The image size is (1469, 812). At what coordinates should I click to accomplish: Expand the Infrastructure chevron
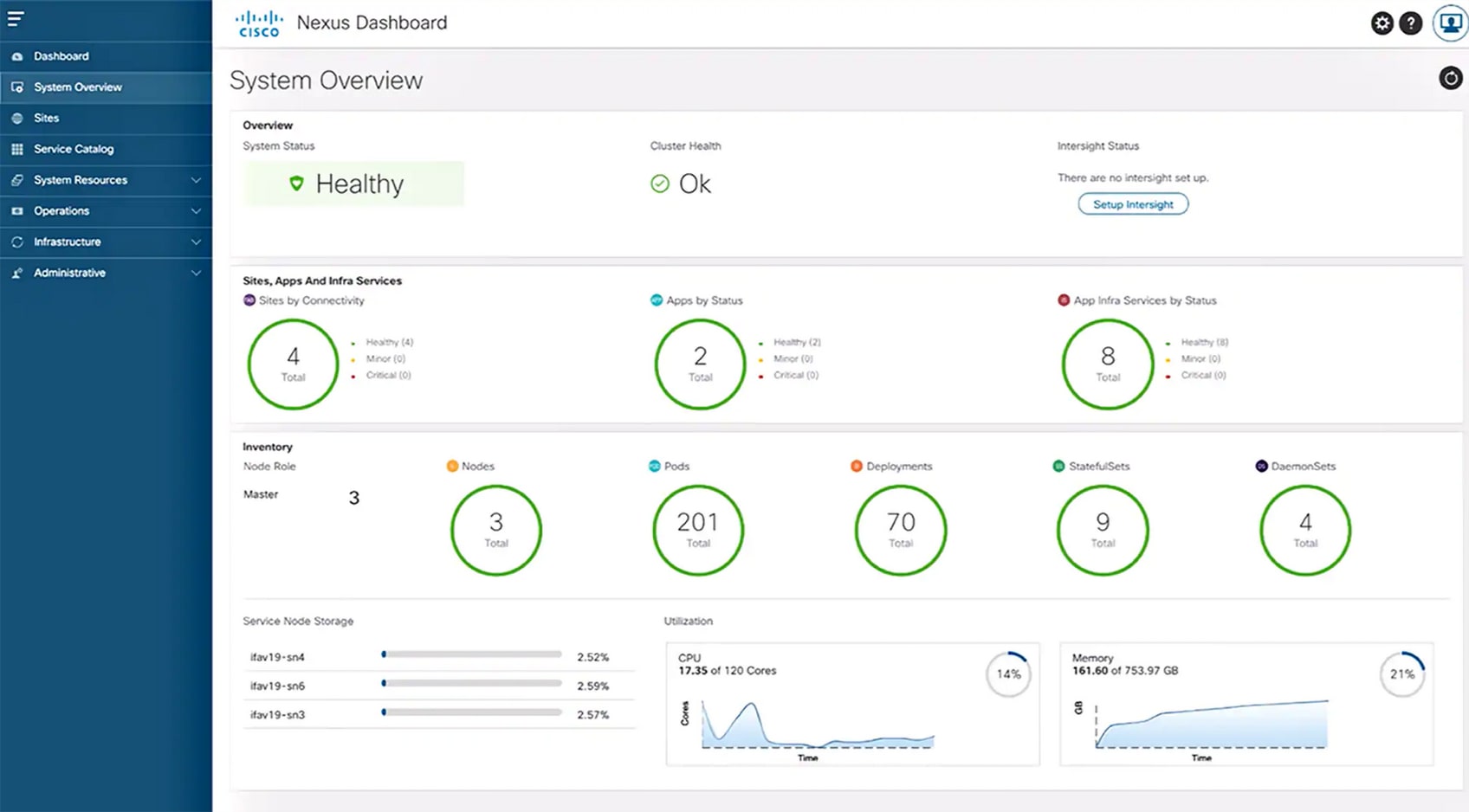[196, 242]
